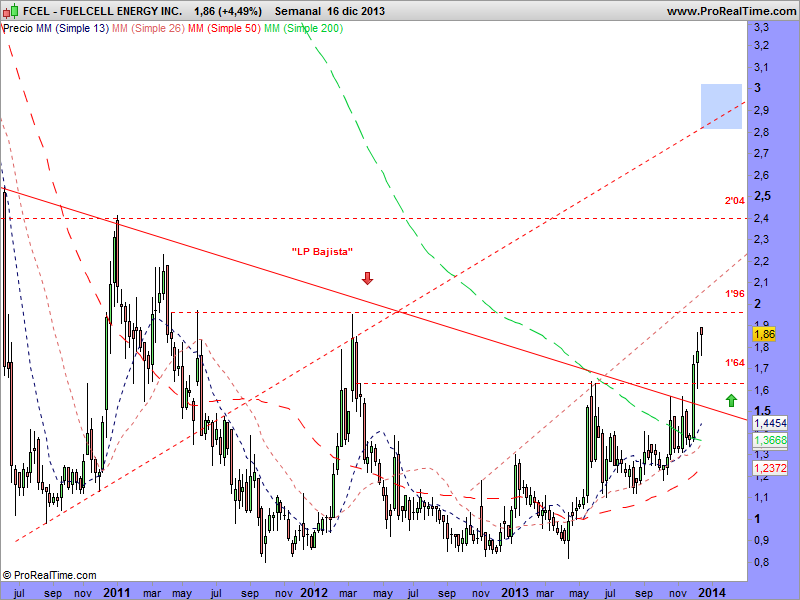Select the blue target zone rectangle near 3

(x=721, y=106)
